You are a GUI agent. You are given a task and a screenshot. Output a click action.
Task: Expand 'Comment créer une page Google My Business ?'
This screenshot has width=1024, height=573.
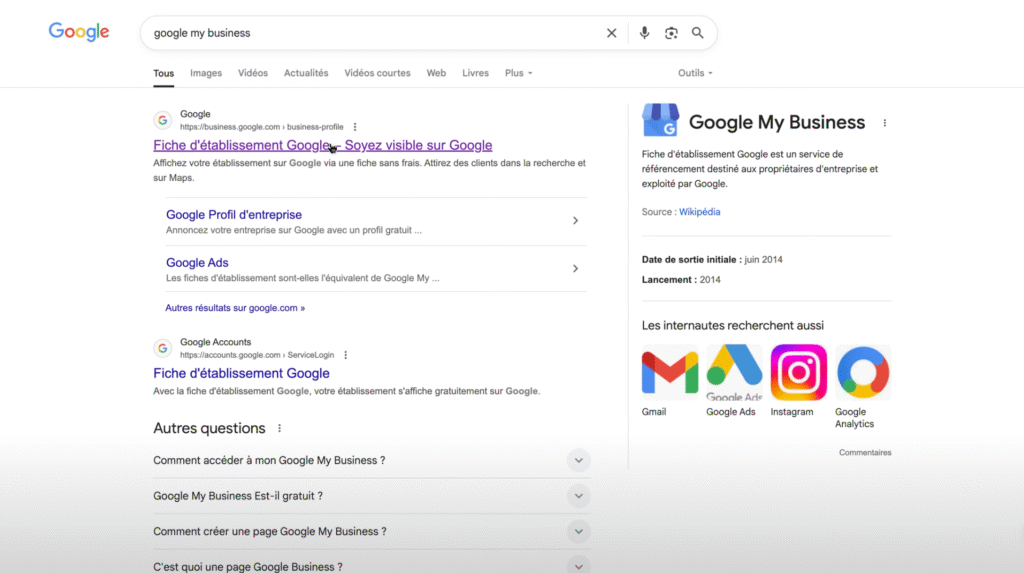[x=578, y=532]
